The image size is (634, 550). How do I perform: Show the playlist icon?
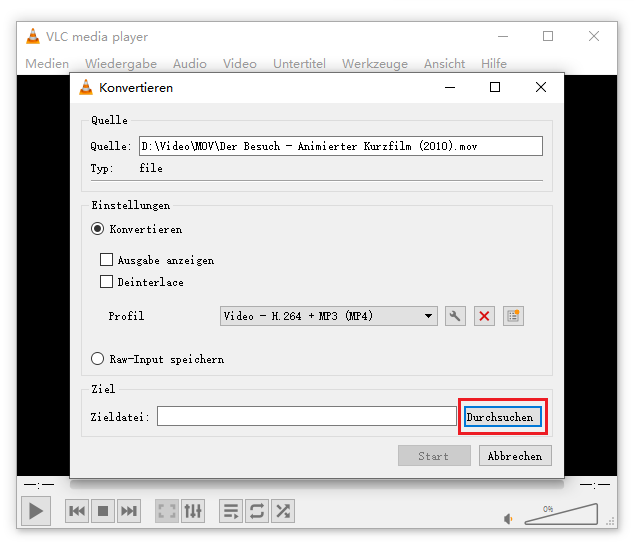coord(231,511)
